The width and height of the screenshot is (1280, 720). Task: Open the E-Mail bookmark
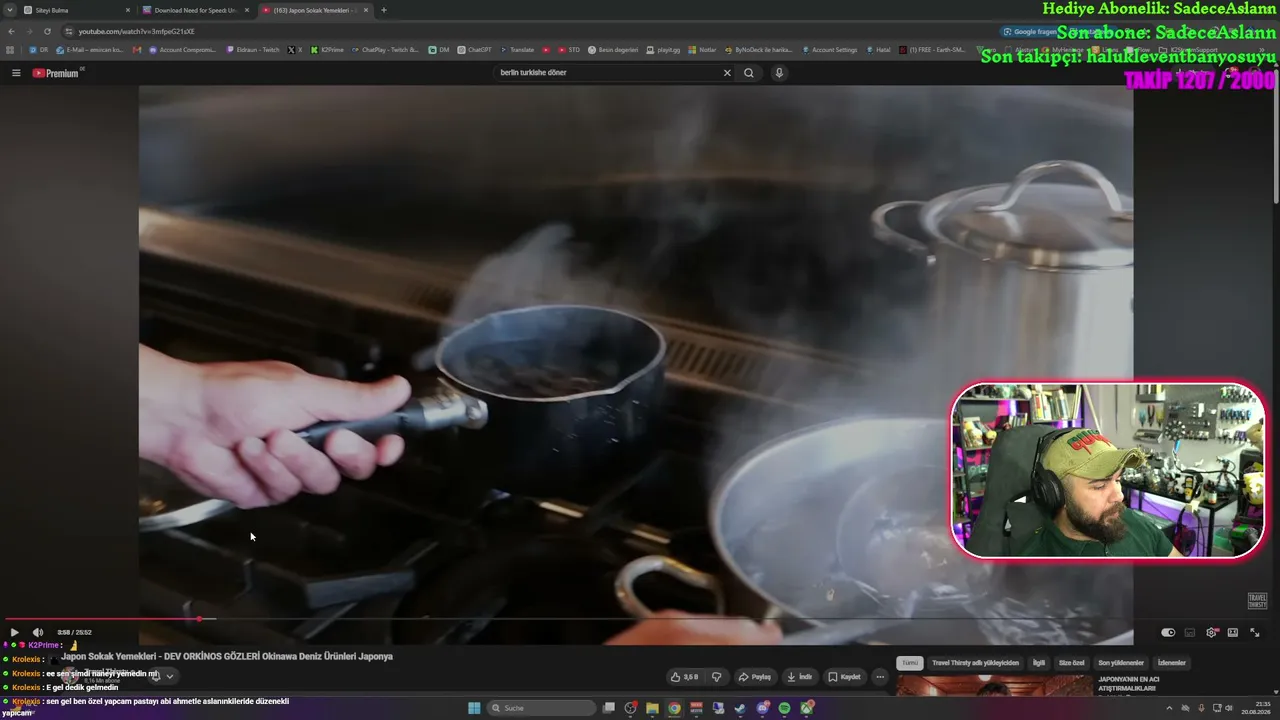[x=90, y=50]
